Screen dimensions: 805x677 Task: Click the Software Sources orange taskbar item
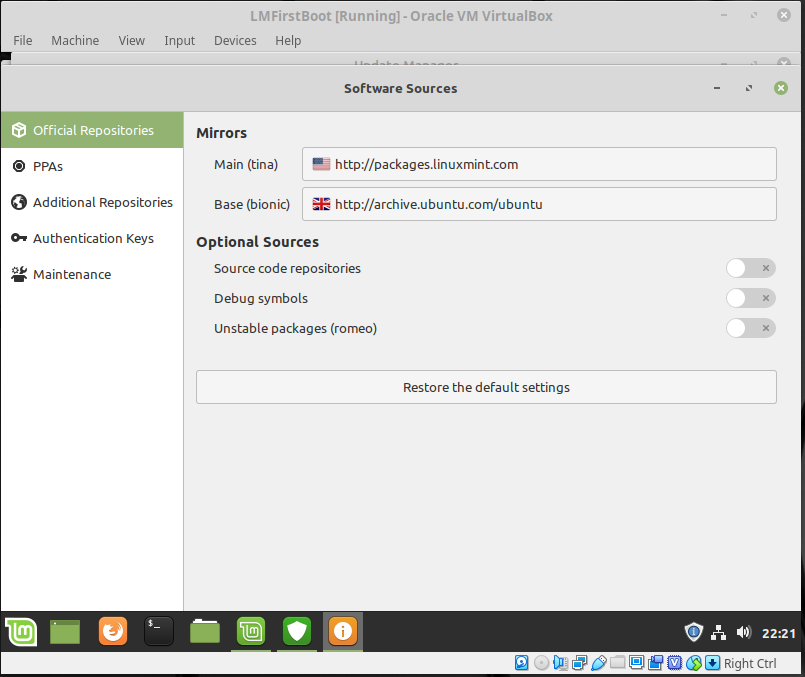[343, 631]
